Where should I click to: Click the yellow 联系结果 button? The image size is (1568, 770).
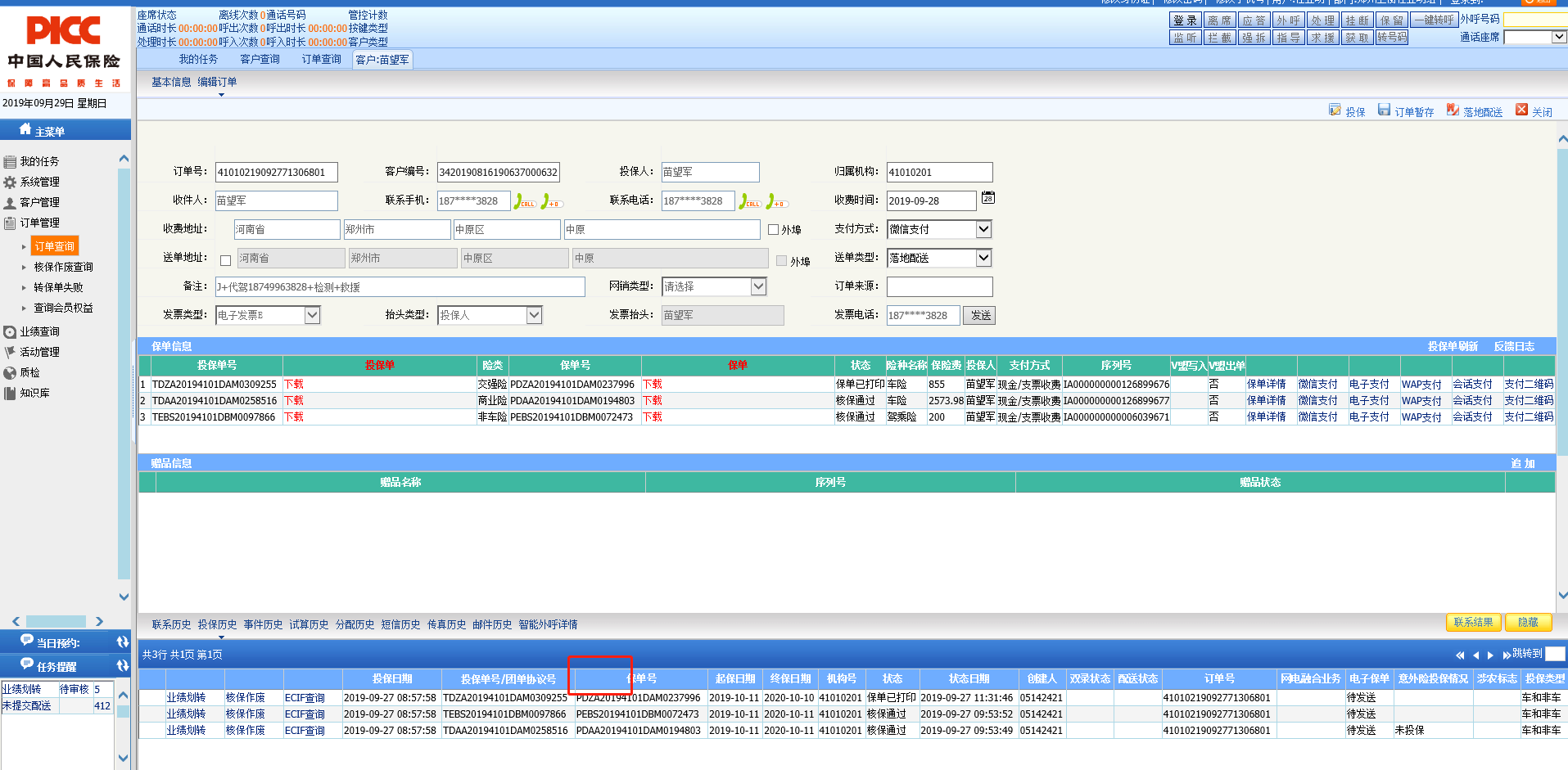[1473, 623]
